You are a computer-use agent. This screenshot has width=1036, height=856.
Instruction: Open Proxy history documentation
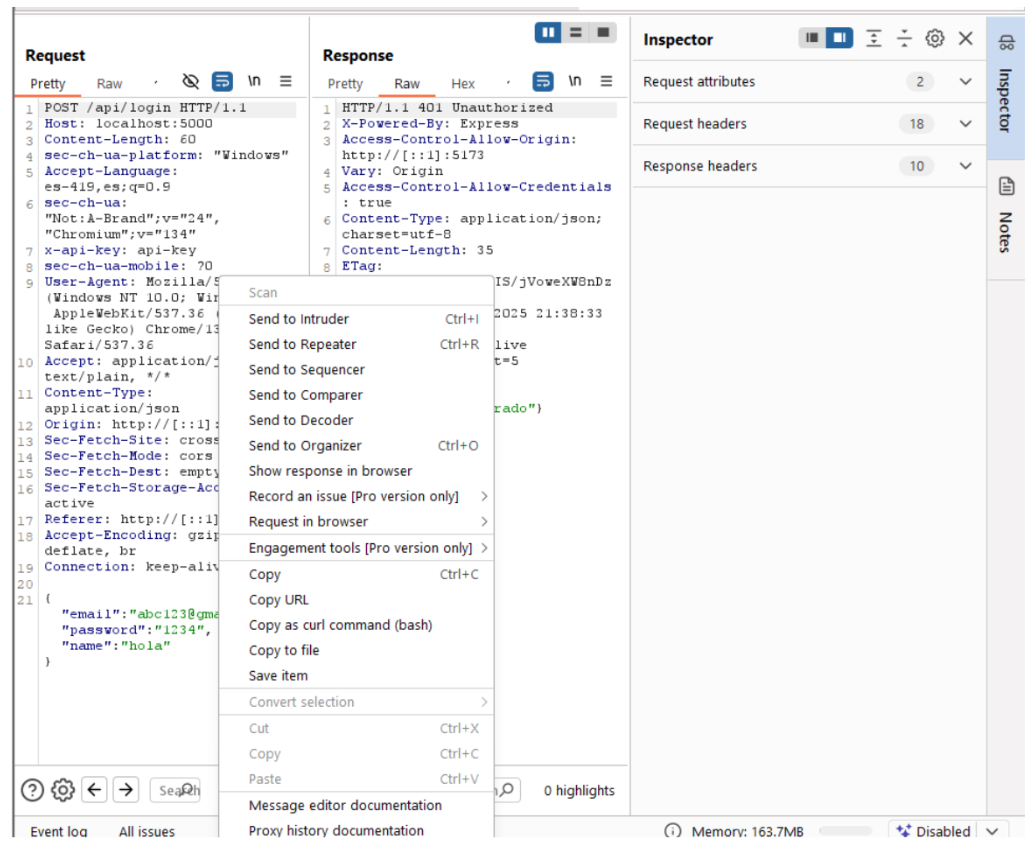(357, 830)
